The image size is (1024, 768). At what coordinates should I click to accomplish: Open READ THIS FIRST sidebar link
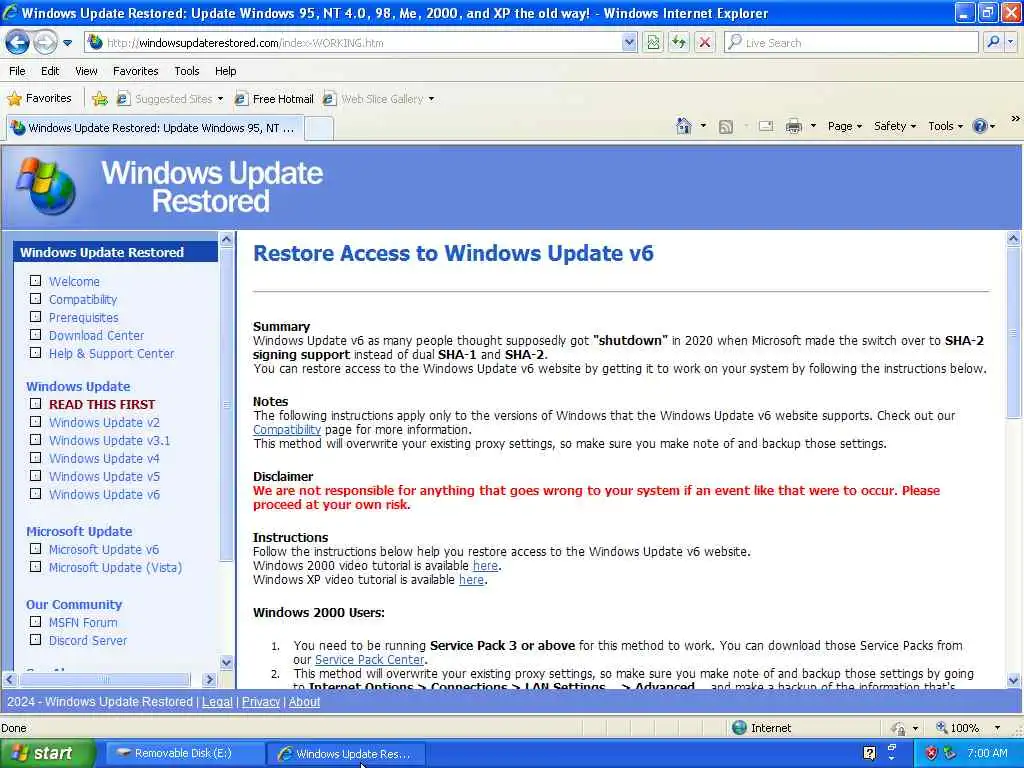[x=102, y=404]
